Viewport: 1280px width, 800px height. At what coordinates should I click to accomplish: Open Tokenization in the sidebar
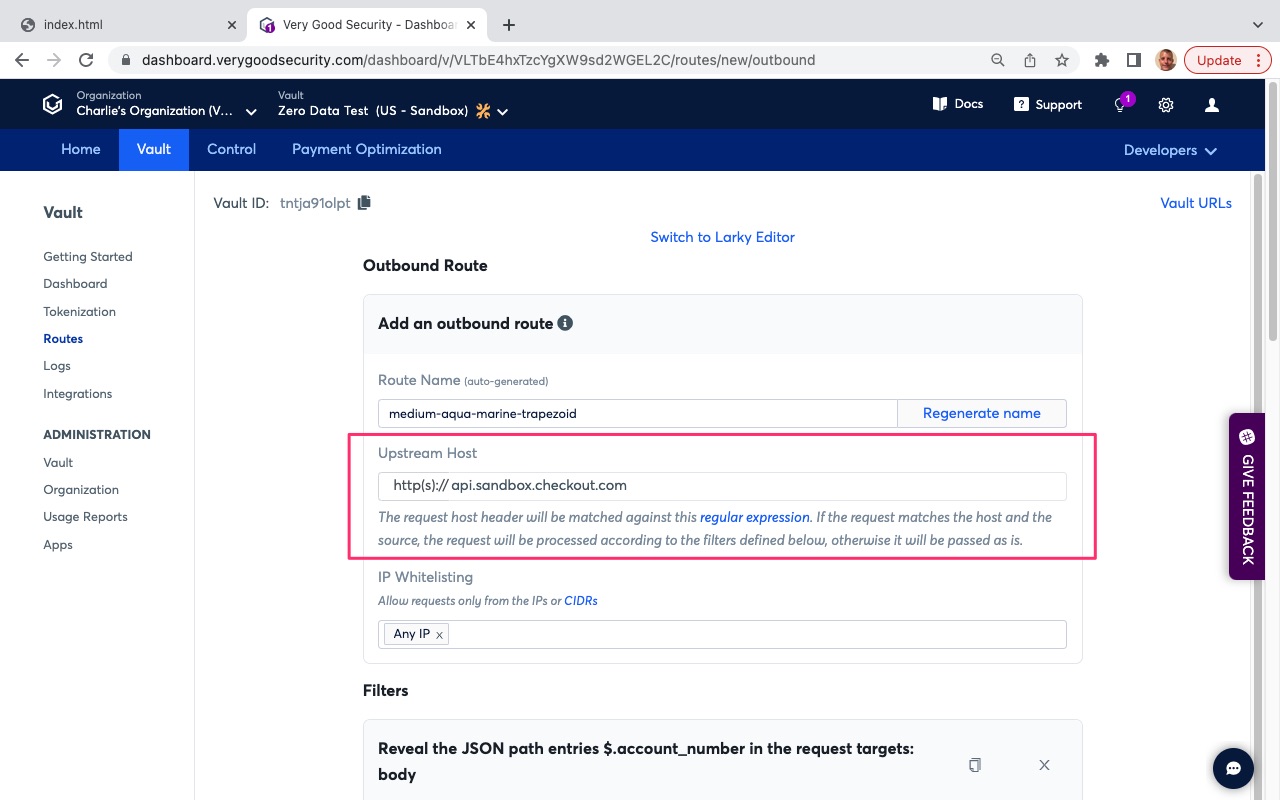pos(79,312)
